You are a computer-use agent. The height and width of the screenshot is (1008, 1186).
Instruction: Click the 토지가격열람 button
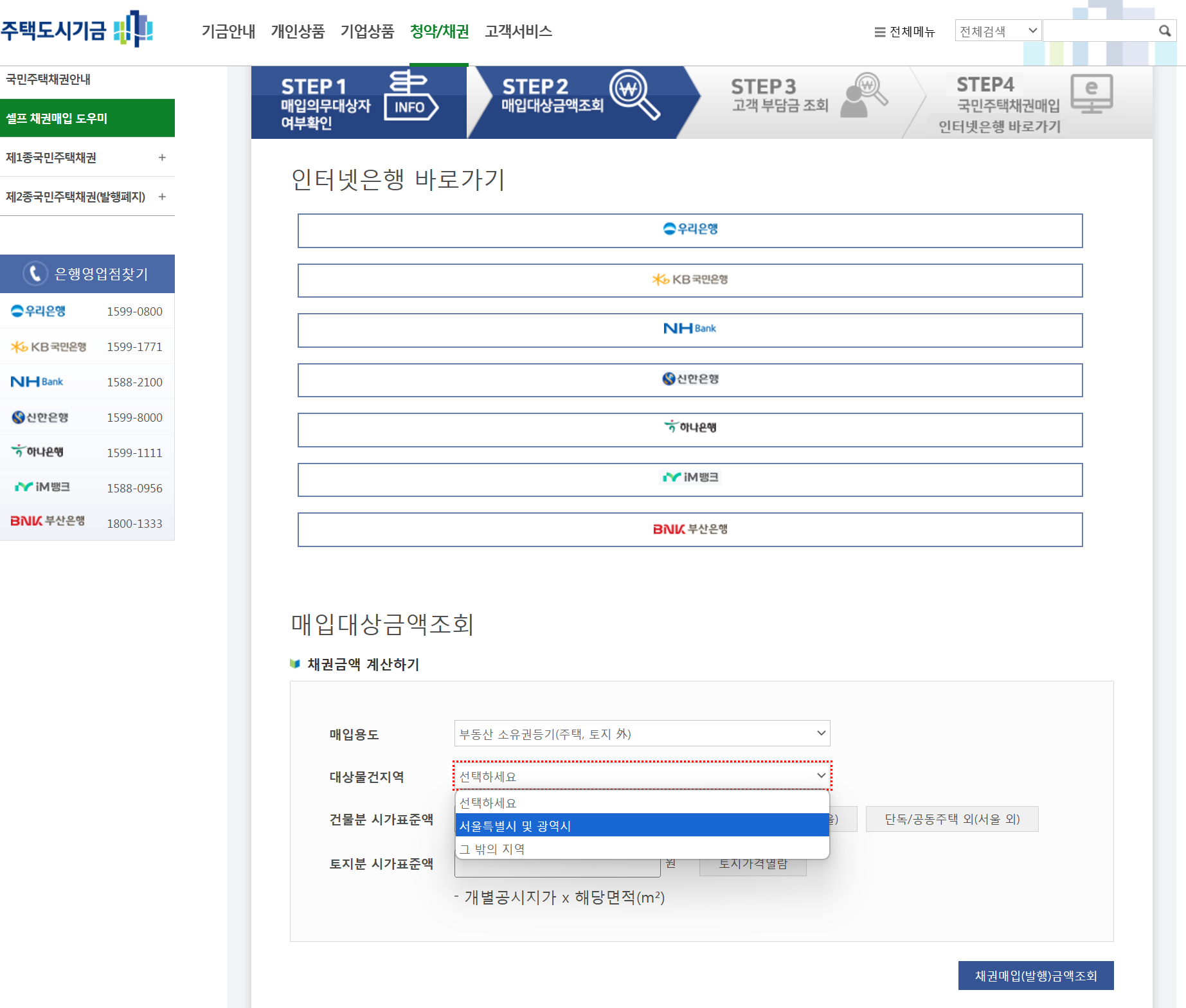point(753,867)
